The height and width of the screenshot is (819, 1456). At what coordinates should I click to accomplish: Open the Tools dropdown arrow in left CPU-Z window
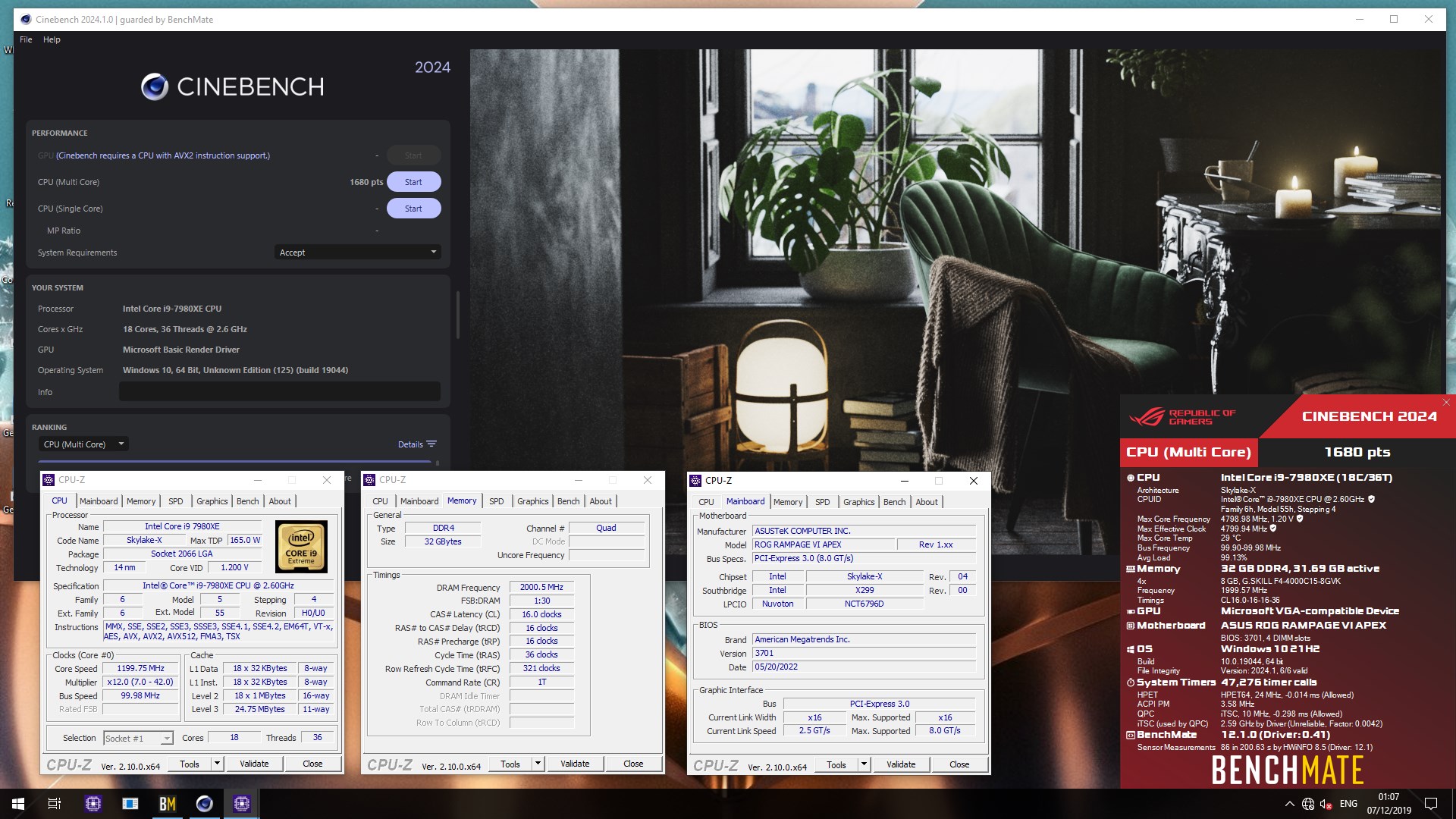coord(218,764)
